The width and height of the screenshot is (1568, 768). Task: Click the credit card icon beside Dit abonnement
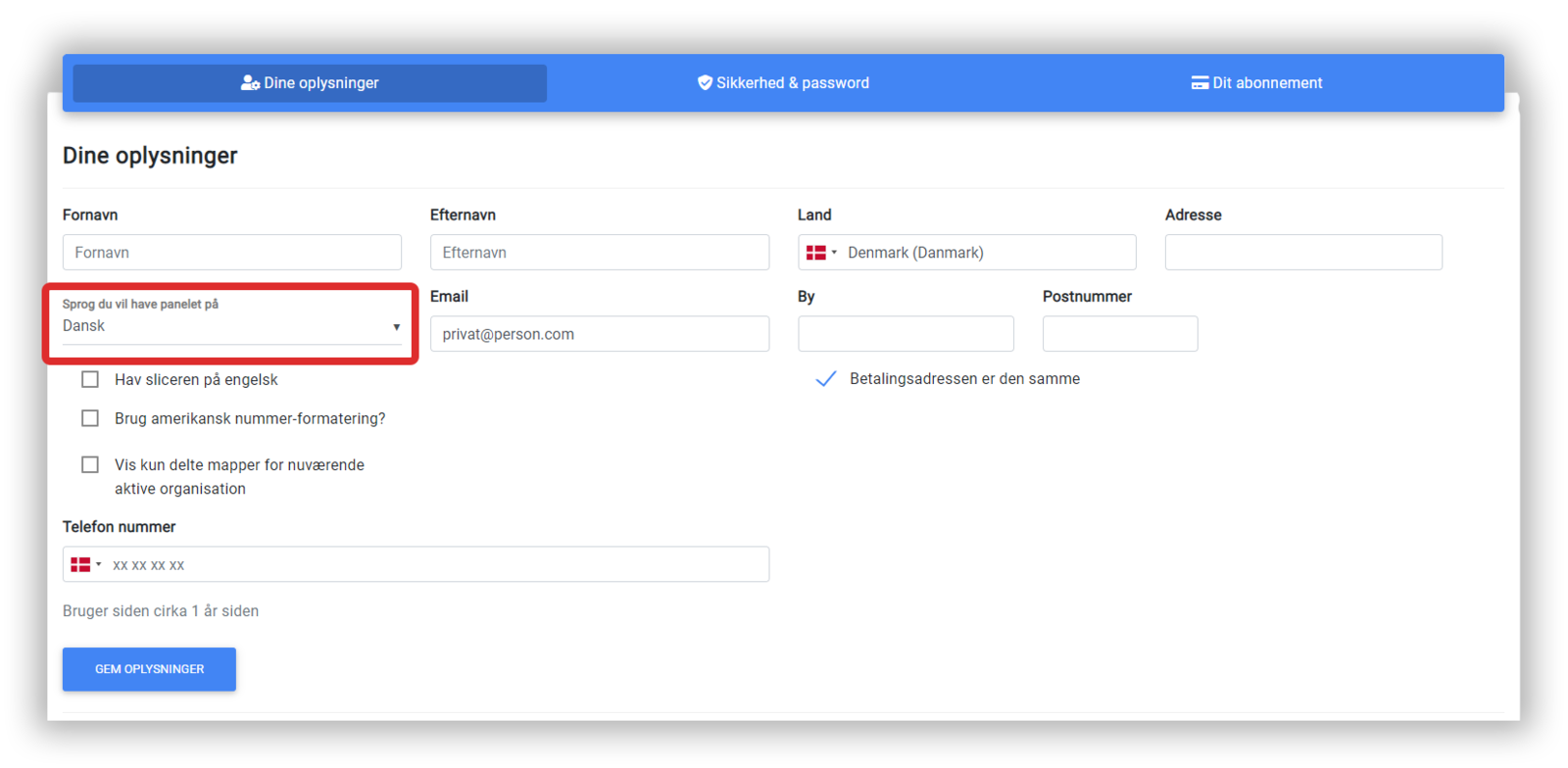click(x=1200, y=83)
